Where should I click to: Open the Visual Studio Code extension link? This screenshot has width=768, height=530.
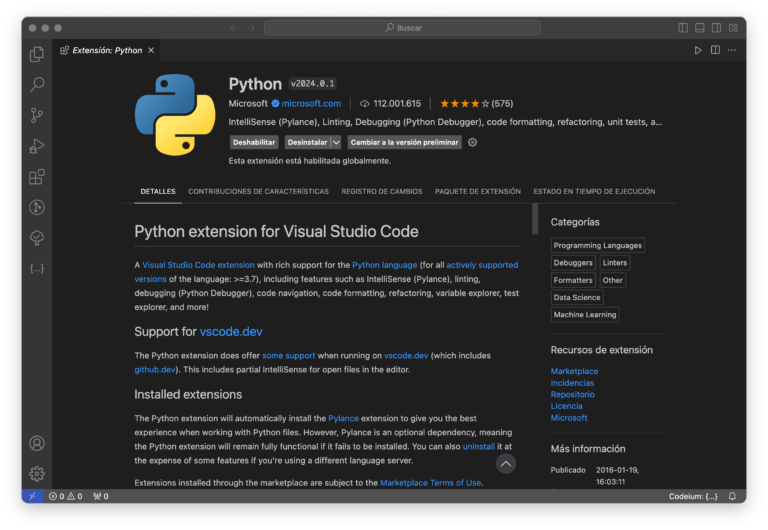tap(198, 265)
